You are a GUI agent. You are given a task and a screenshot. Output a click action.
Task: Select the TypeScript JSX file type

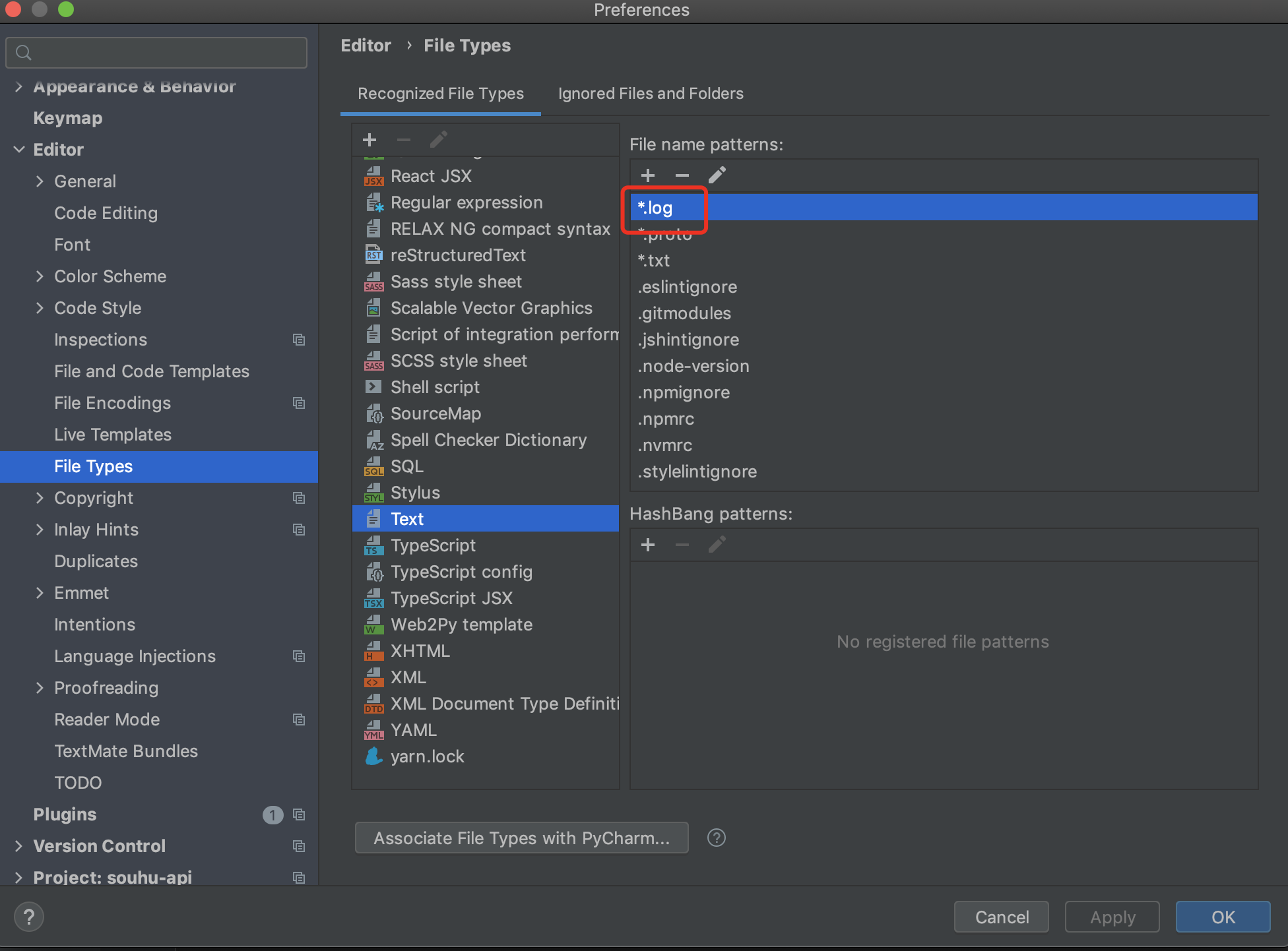pos(451,598)
